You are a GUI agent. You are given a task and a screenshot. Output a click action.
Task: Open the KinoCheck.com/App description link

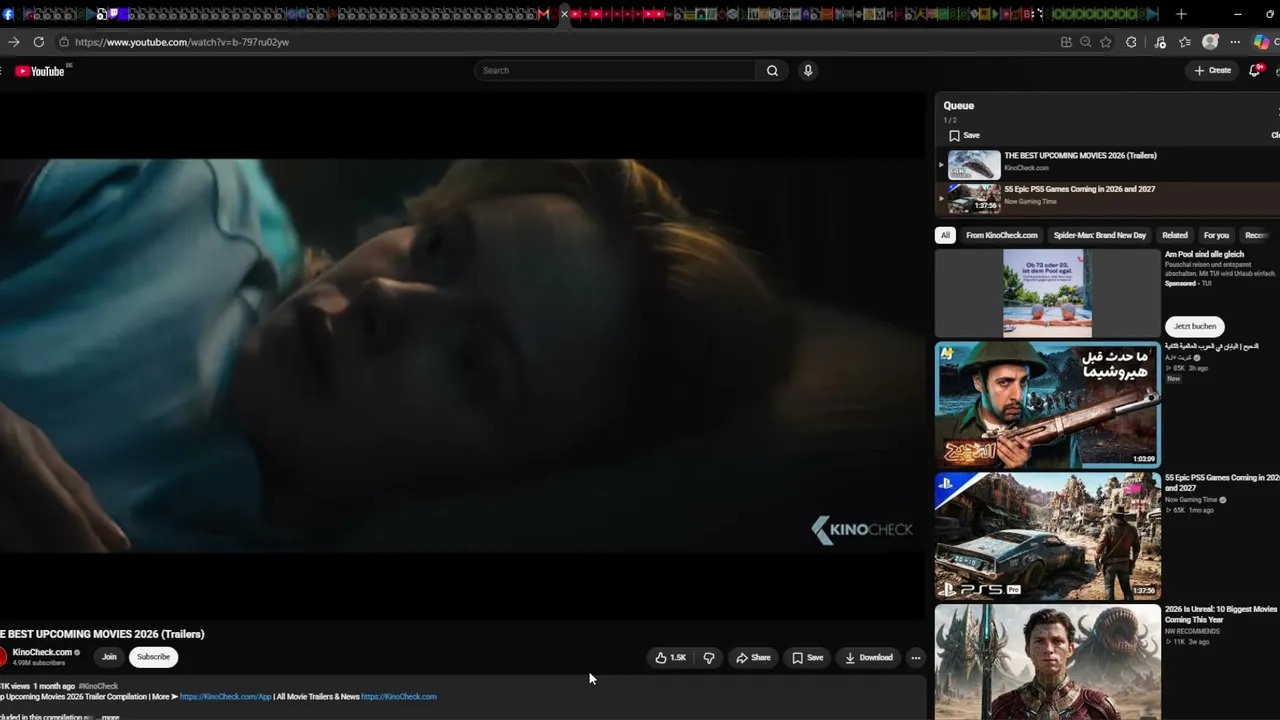pyautogui.click(x=226, y=697)
